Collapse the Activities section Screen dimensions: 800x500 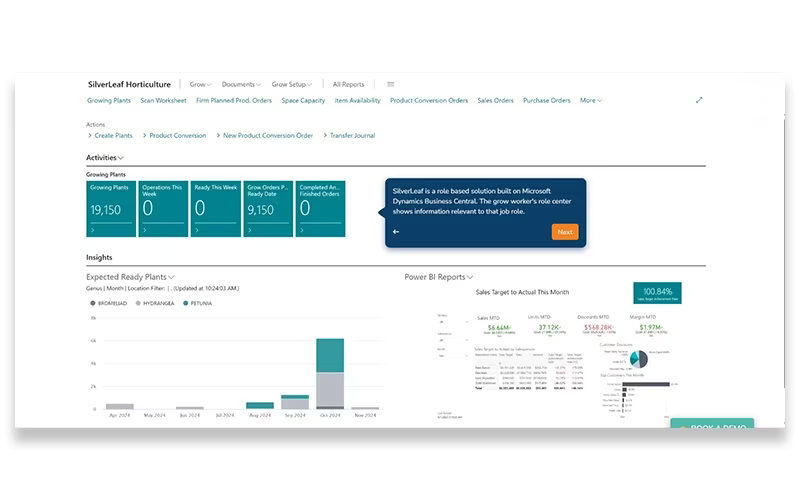[105, 158]
